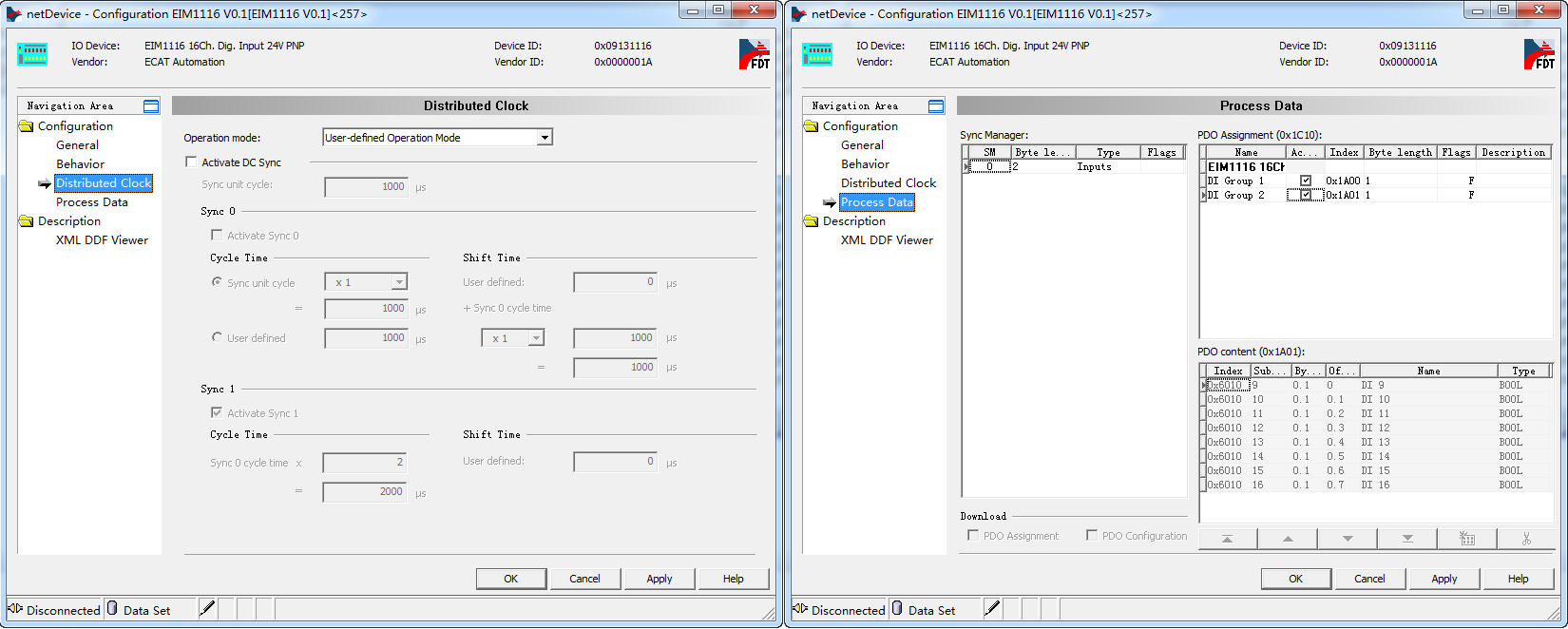The width and height of the screenshot is (1568, 629).
Task: Collapse Description folder in the right window
Action: coord(812,221)
